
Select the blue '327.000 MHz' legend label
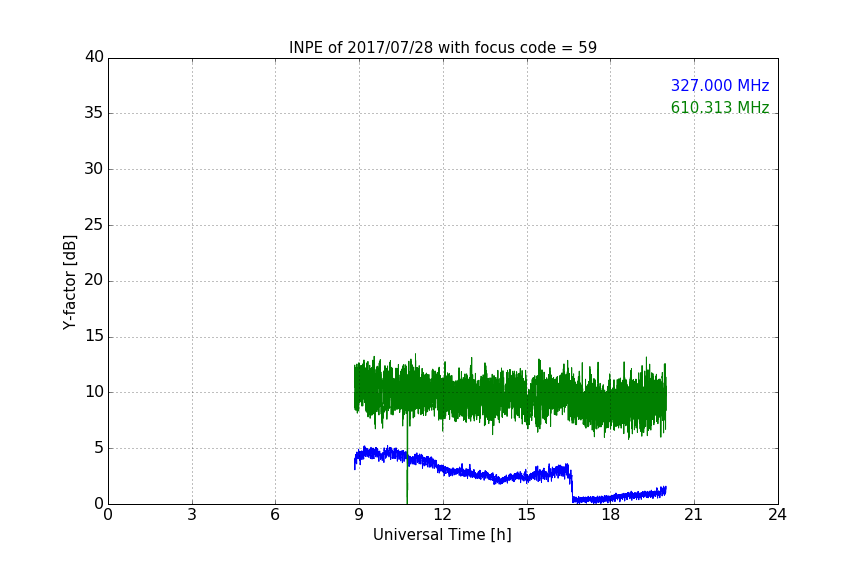[x=720, y=85]
